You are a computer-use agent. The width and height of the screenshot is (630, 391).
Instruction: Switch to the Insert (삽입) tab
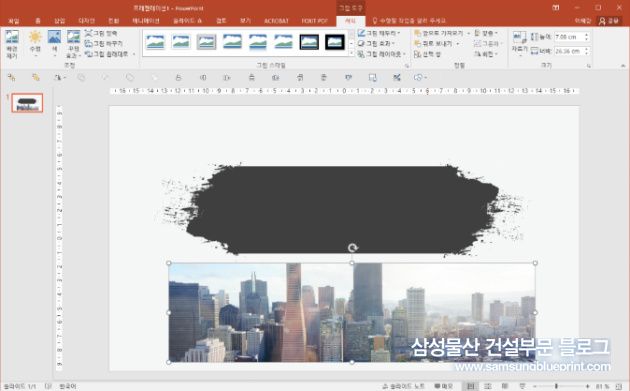(x=59, y=20)
